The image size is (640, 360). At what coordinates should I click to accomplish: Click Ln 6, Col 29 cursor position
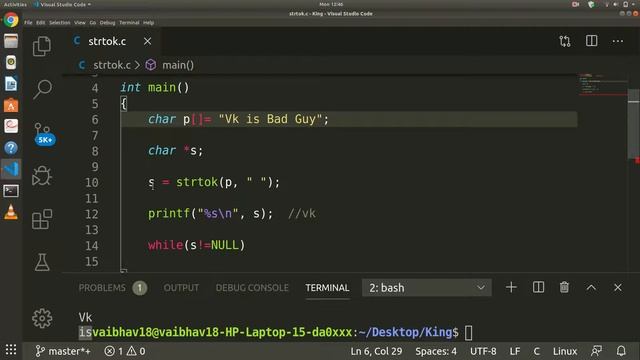(376, 351)
